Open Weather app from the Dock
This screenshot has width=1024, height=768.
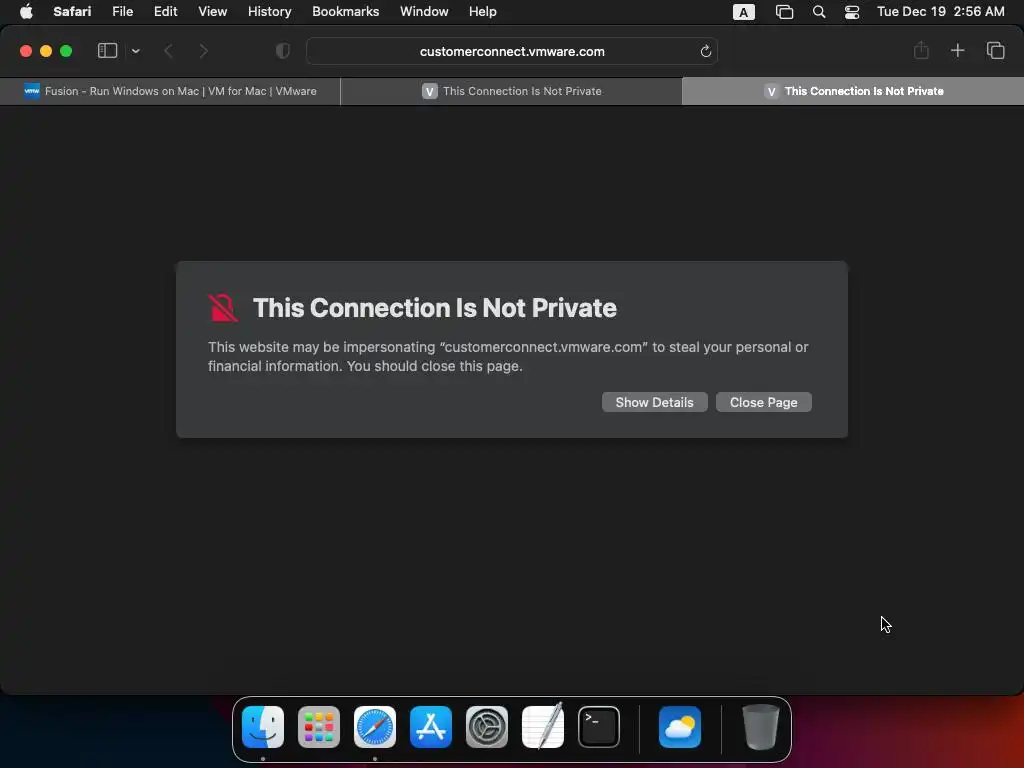click(680, 727)
